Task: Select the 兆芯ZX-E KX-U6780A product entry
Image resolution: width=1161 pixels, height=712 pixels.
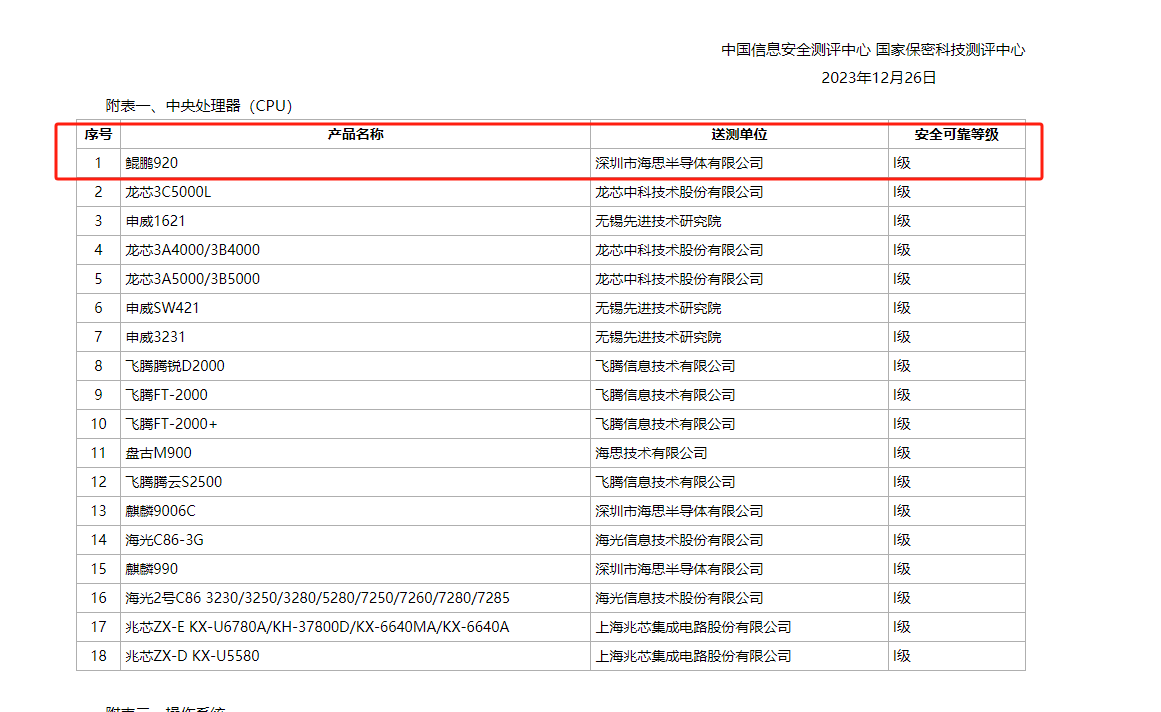Action: click(318, 627)
